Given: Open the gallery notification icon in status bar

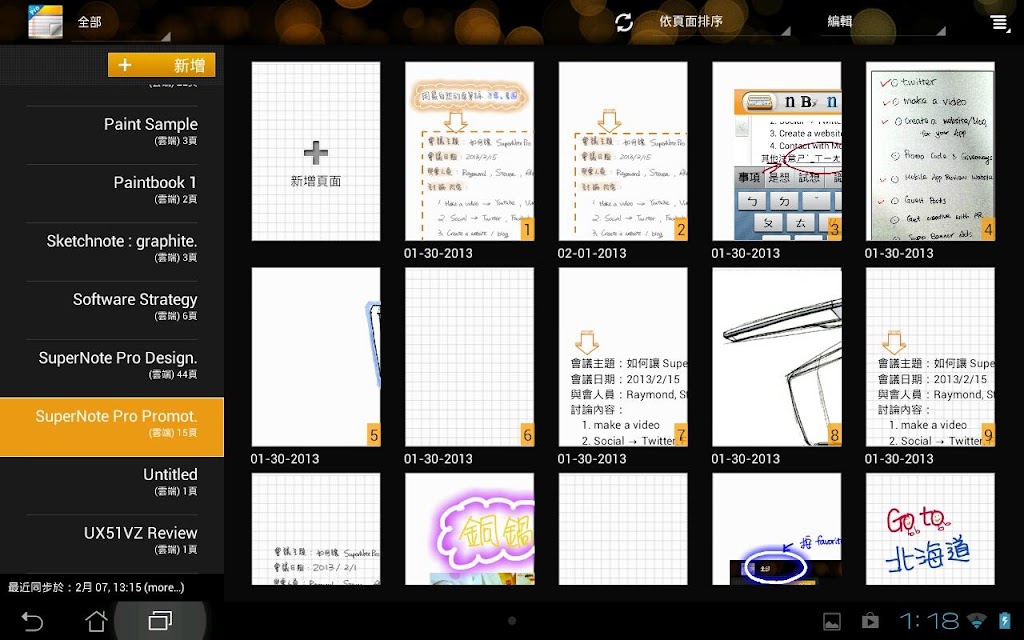Looking at the screenshot, I should tap(831, 621).
